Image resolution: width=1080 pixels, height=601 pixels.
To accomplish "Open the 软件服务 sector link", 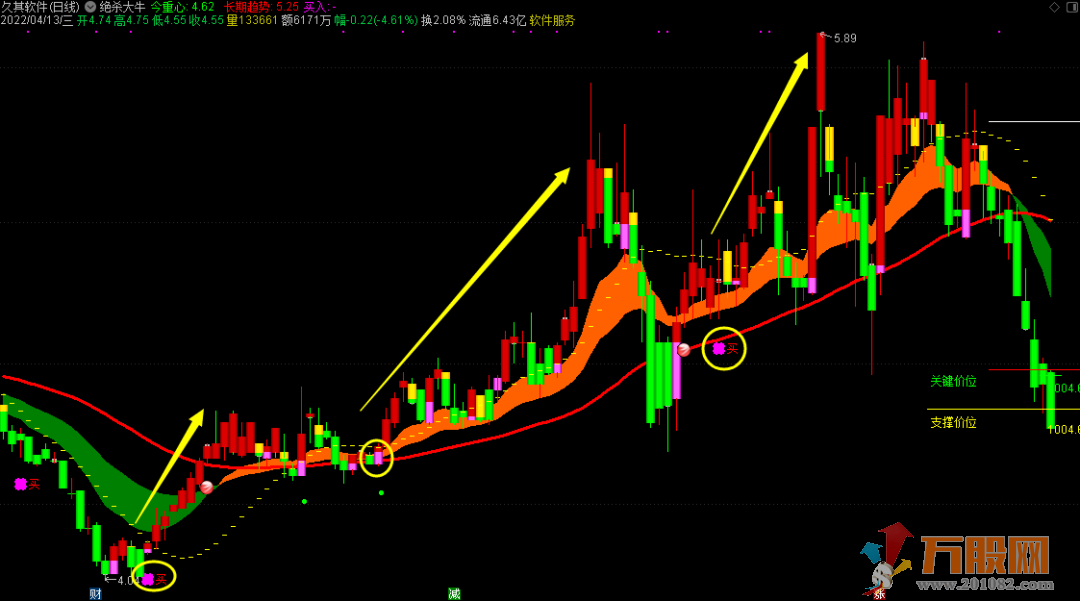I will point(552,20).
